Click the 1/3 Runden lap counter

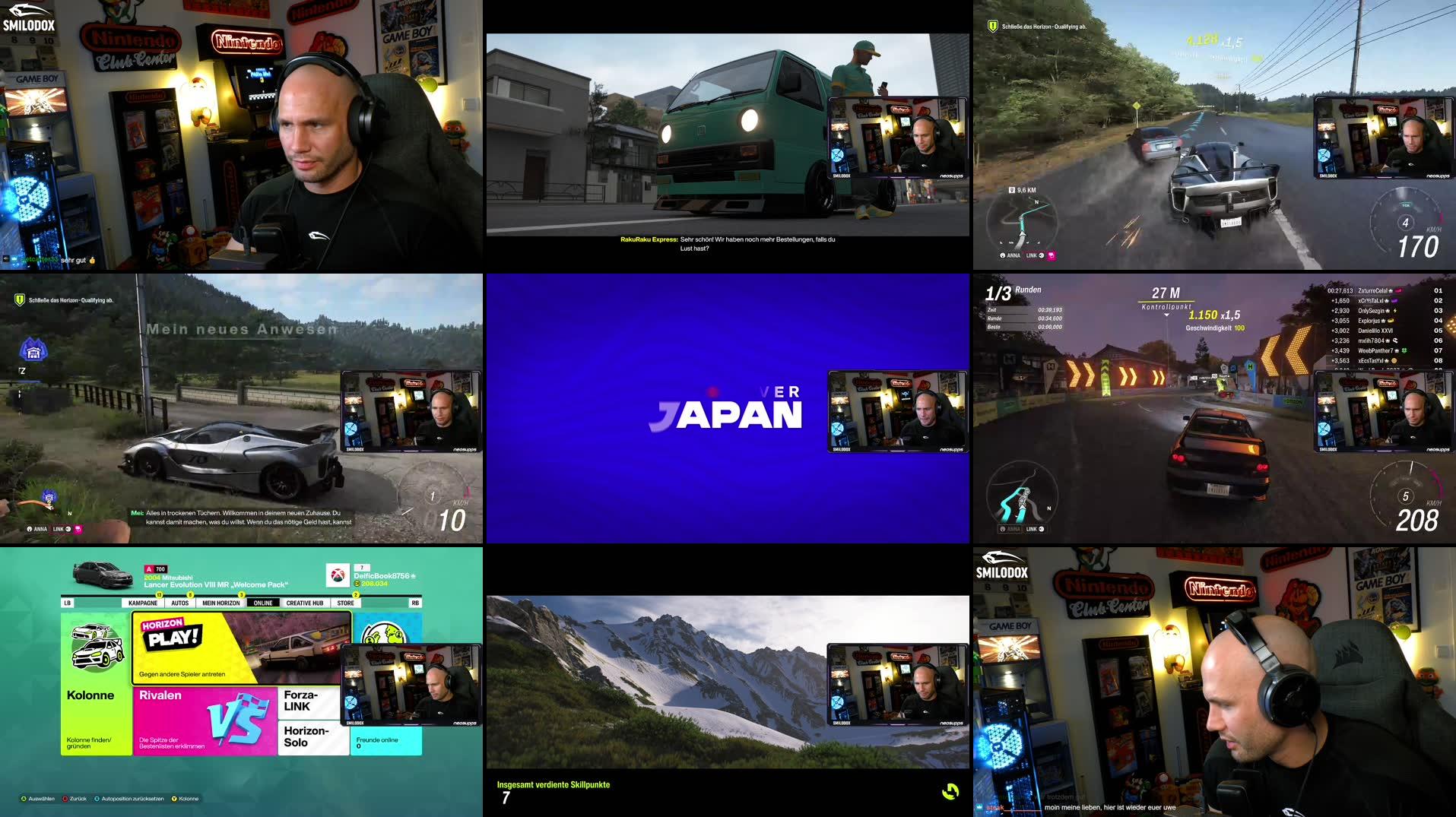coord(1013,293)
